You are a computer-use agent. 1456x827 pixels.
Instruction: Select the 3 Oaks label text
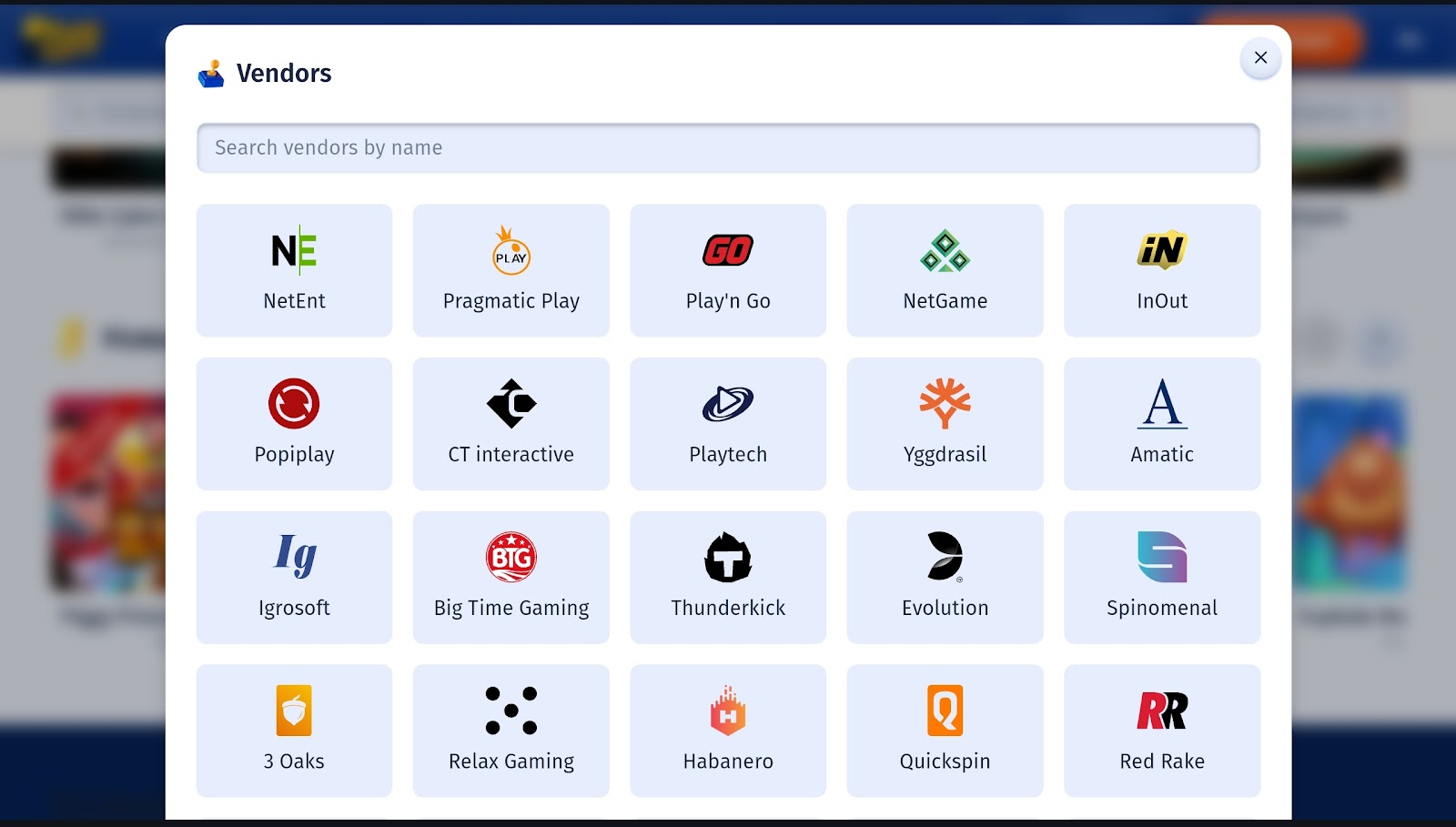point(294,761)
